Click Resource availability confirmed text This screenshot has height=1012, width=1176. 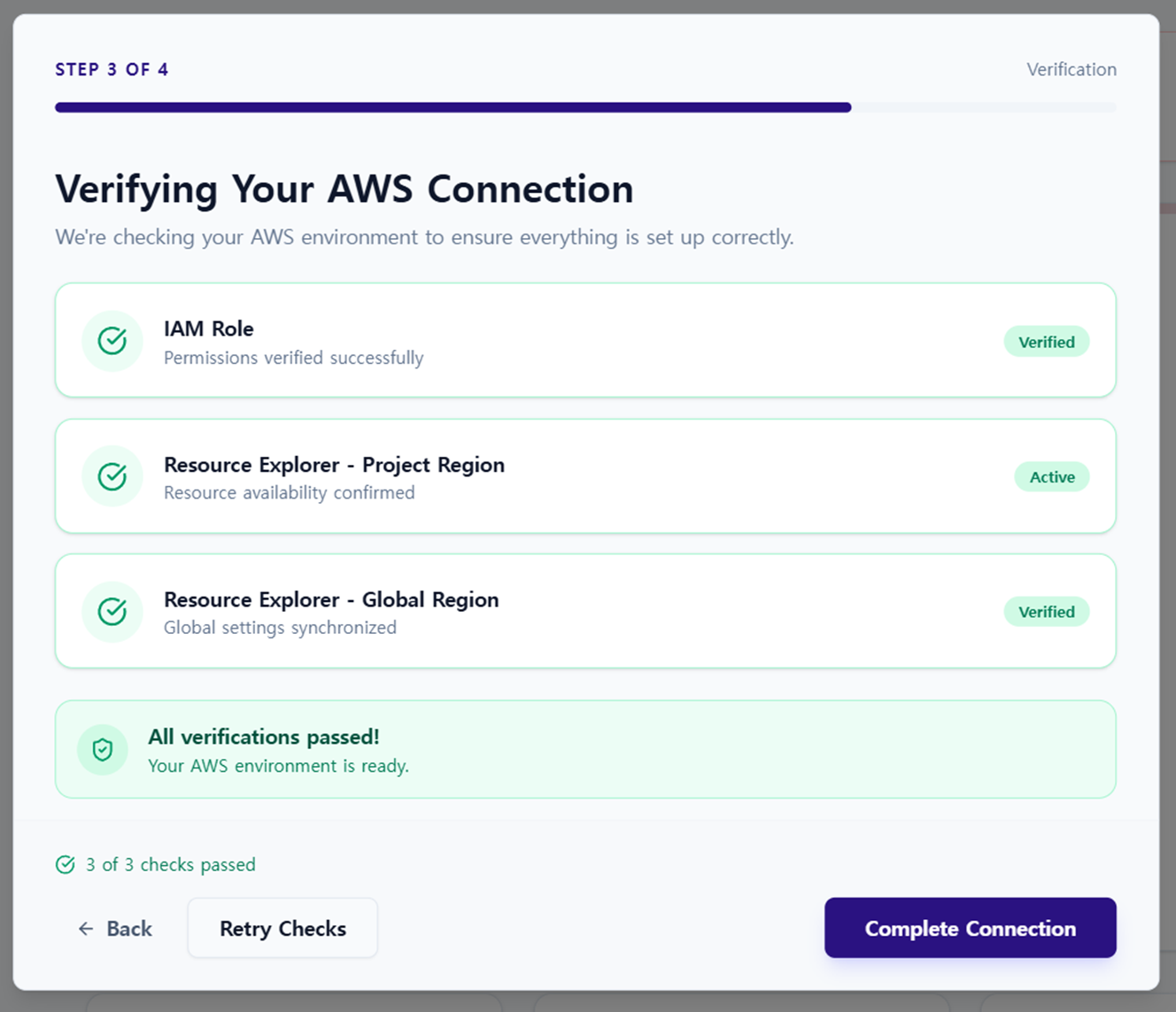click(289, 492)
